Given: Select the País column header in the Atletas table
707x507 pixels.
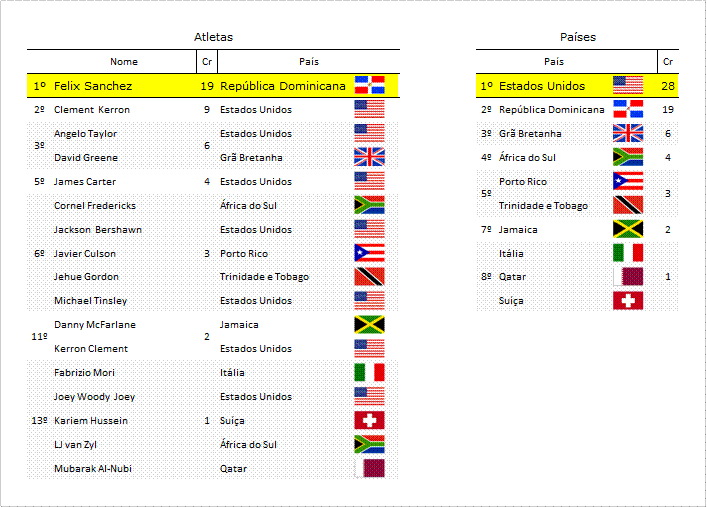Looking at the screenshot, I should click(x=309, y=62).
